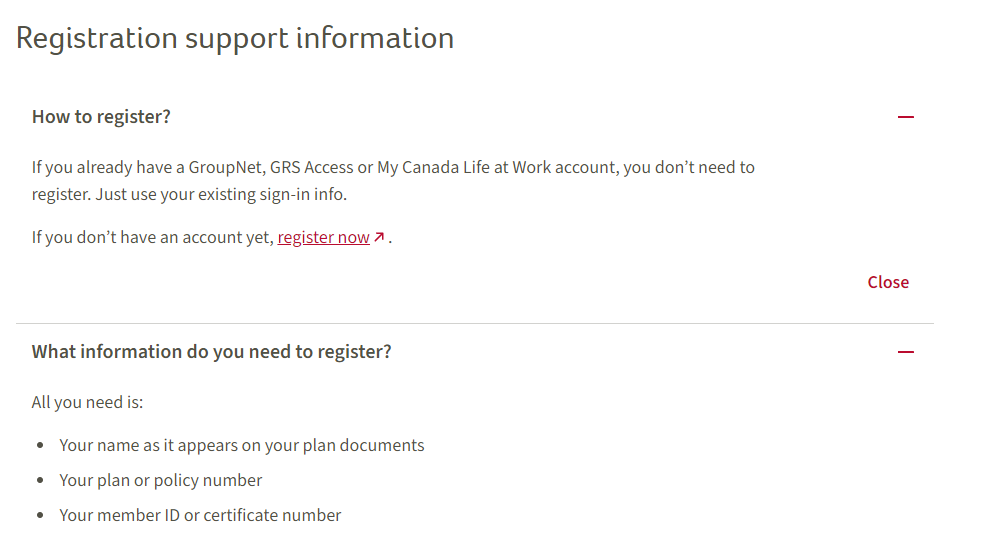The height and width of the screenshot is (543, 983).
Task: Click the bullet before "Your plan or policy number"
Action: [40, 480]
